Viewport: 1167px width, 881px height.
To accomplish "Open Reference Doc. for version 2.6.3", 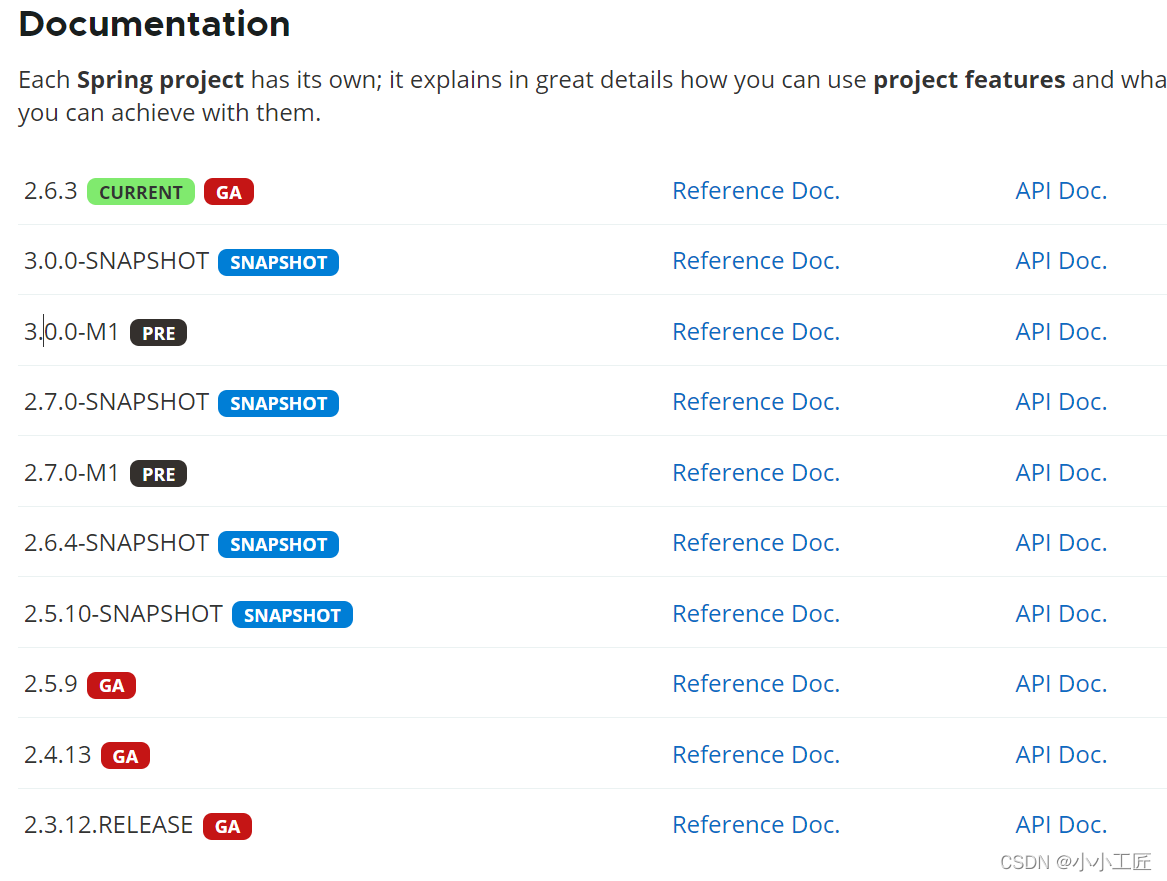I will (755, 191).
